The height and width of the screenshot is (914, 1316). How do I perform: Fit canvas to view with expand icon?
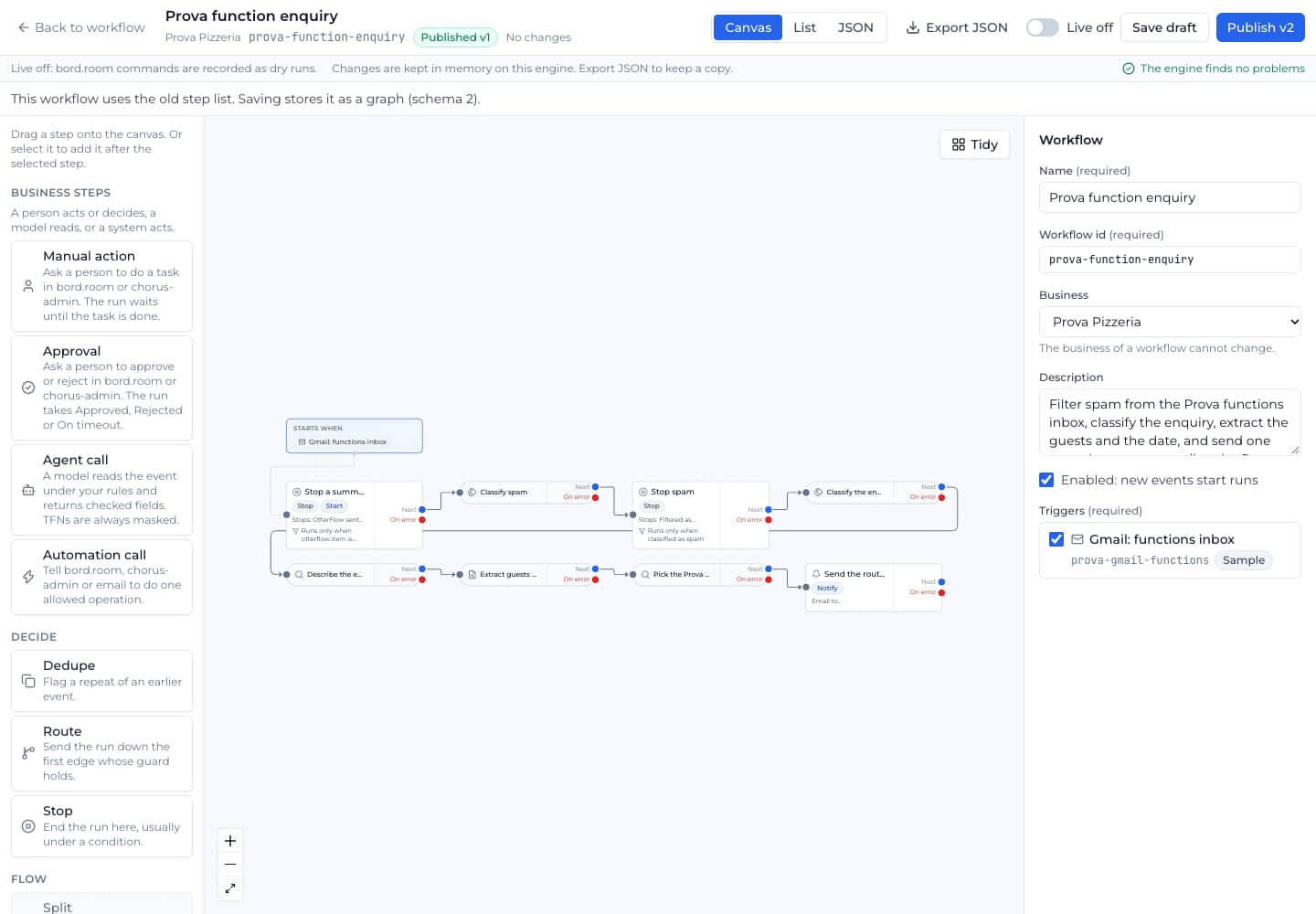click(230, 888)
